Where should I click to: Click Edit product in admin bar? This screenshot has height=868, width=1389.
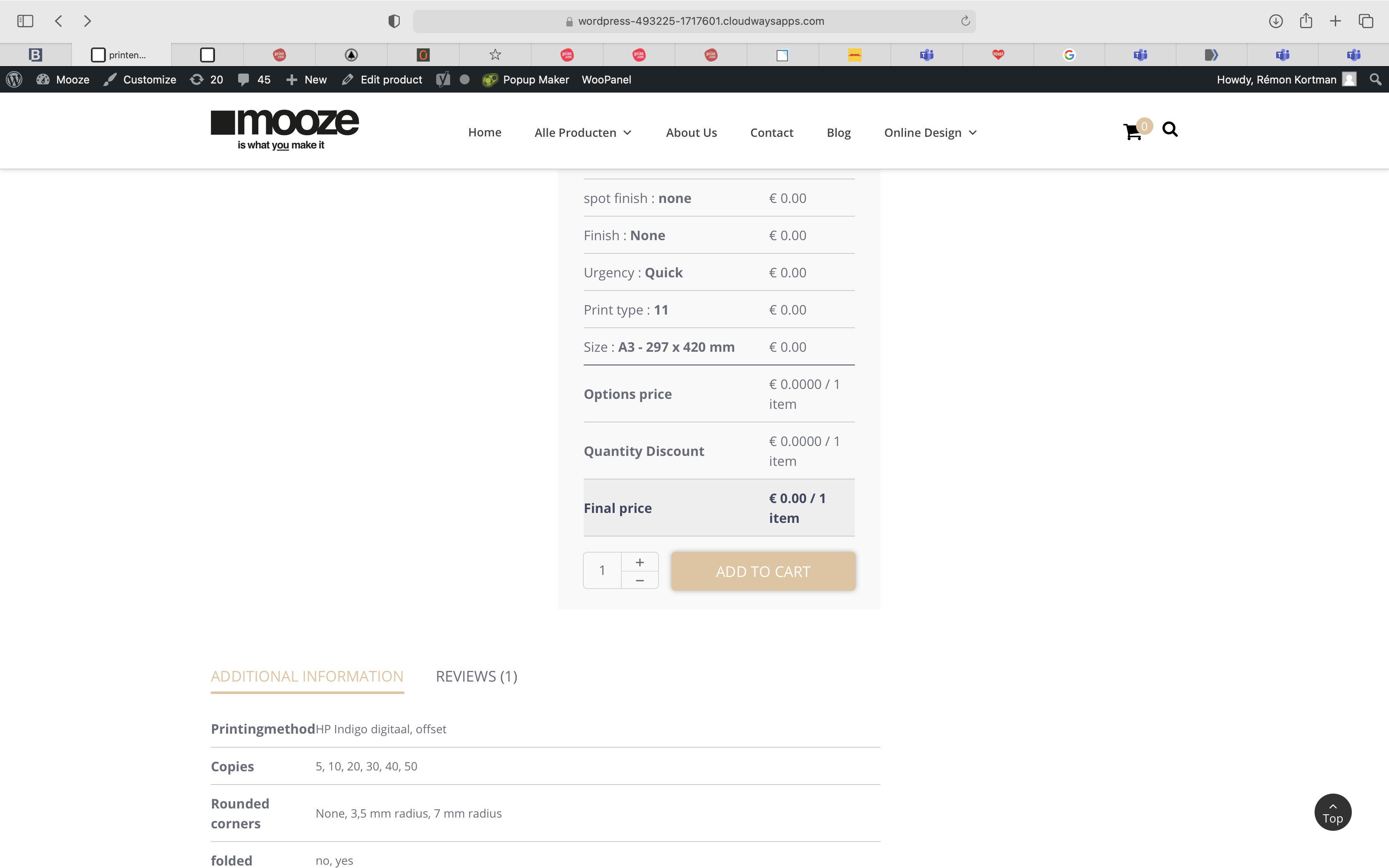382,80
